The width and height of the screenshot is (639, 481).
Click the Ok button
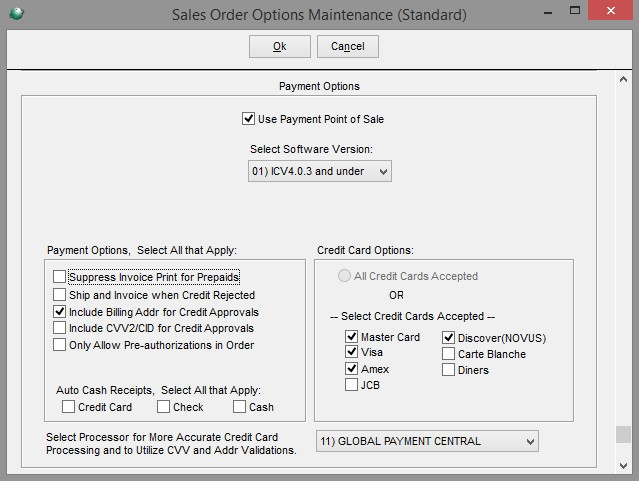[x=280, y=46]
